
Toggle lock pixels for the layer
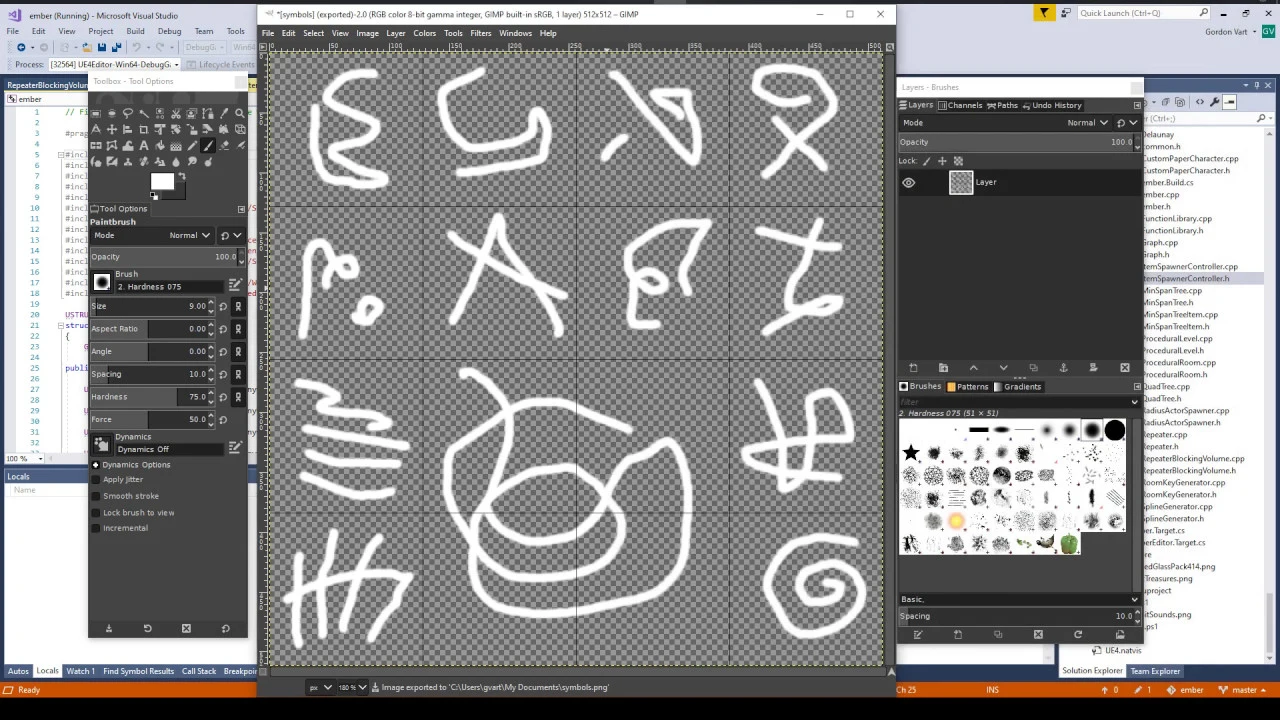click(x=927, y=161)
